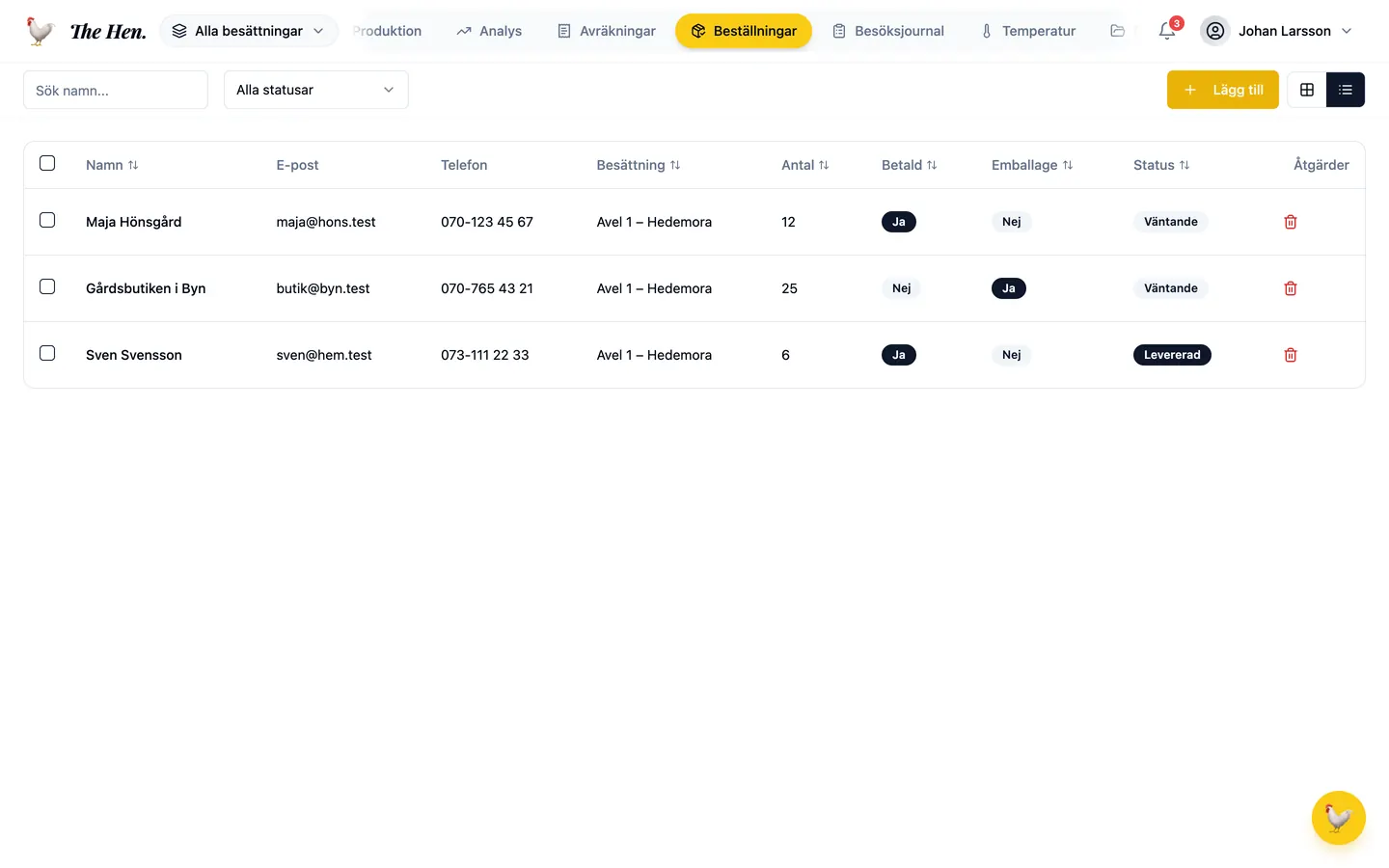
Task: Sort table by Antal column
Action: tap(805, 165)
